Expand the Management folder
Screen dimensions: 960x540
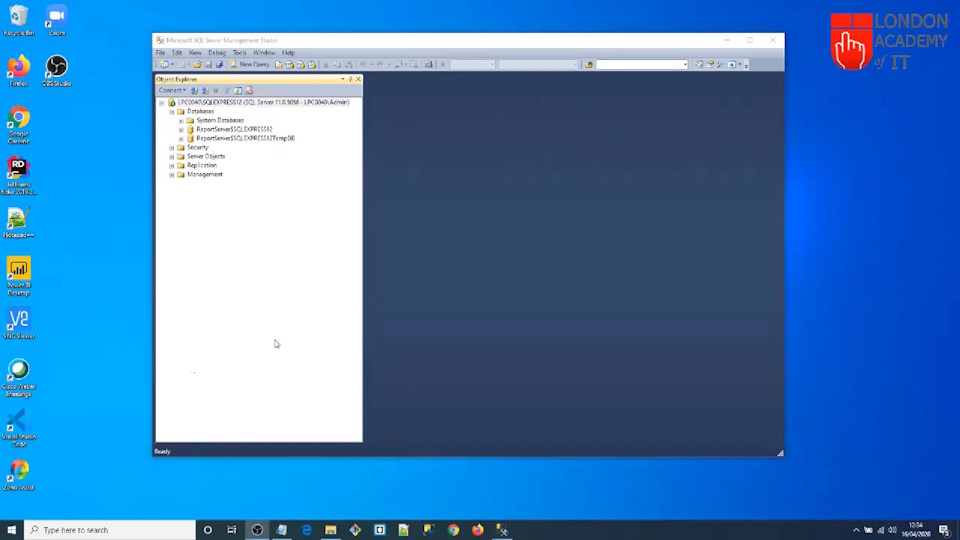pos(171,174)
